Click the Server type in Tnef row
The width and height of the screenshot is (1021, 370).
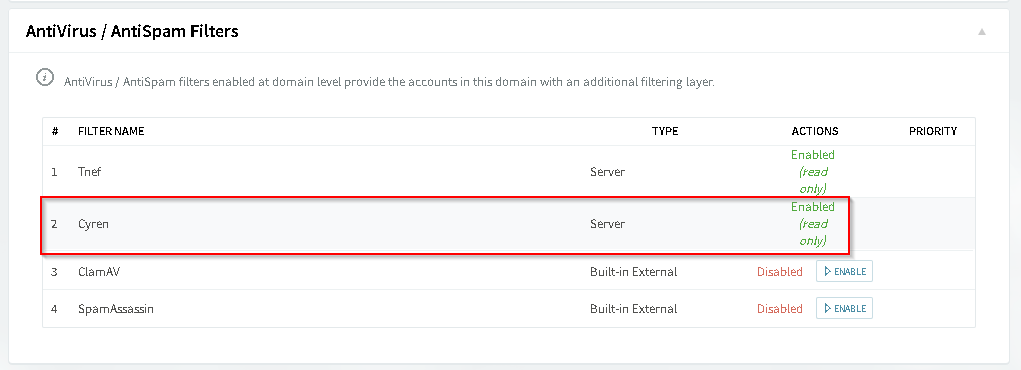[608, 172]
